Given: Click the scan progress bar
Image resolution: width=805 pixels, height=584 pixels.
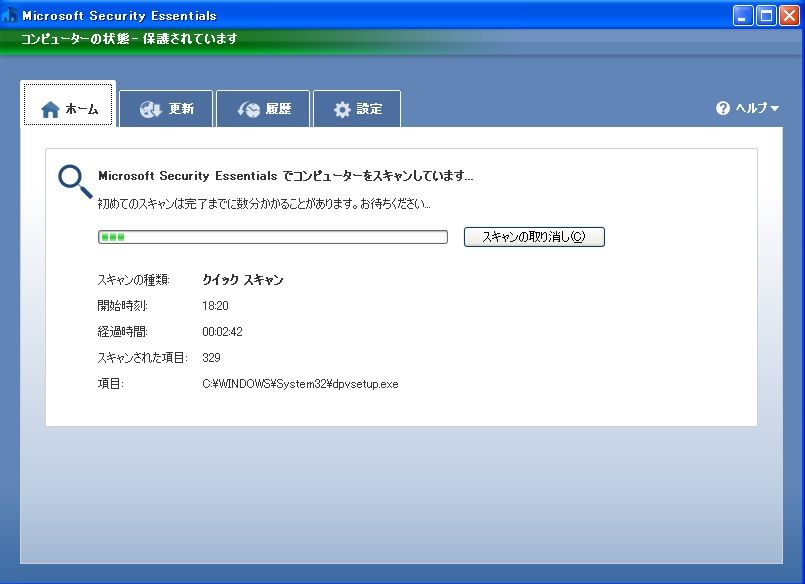Looking at the screenshot, I should point(273,237).
